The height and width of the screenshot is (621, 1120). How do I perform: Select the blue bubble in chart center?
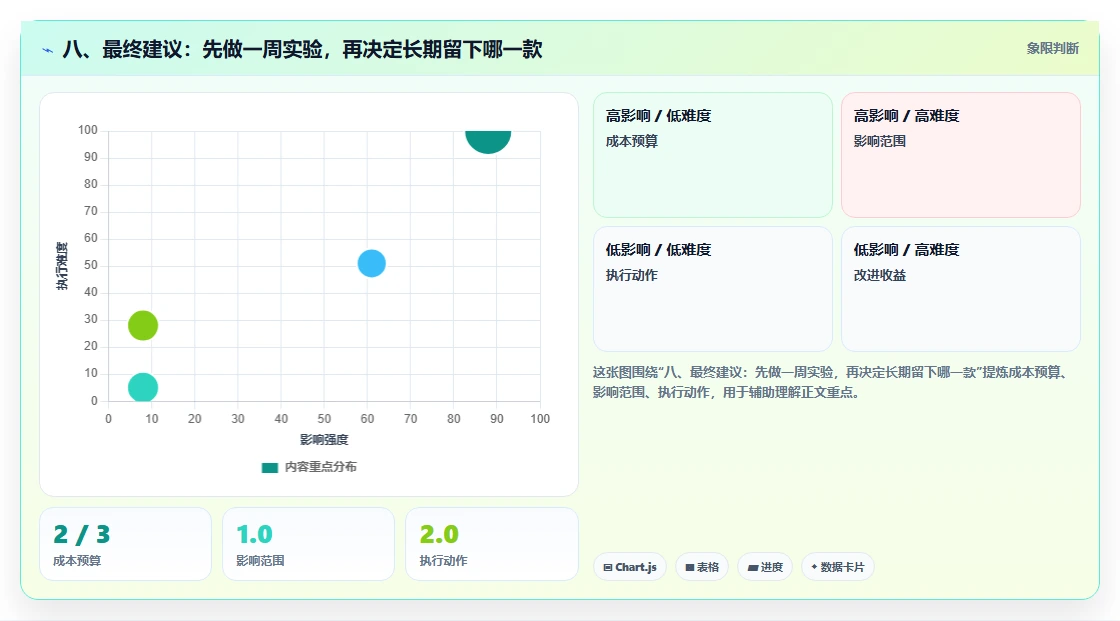(x=371, y=264)
